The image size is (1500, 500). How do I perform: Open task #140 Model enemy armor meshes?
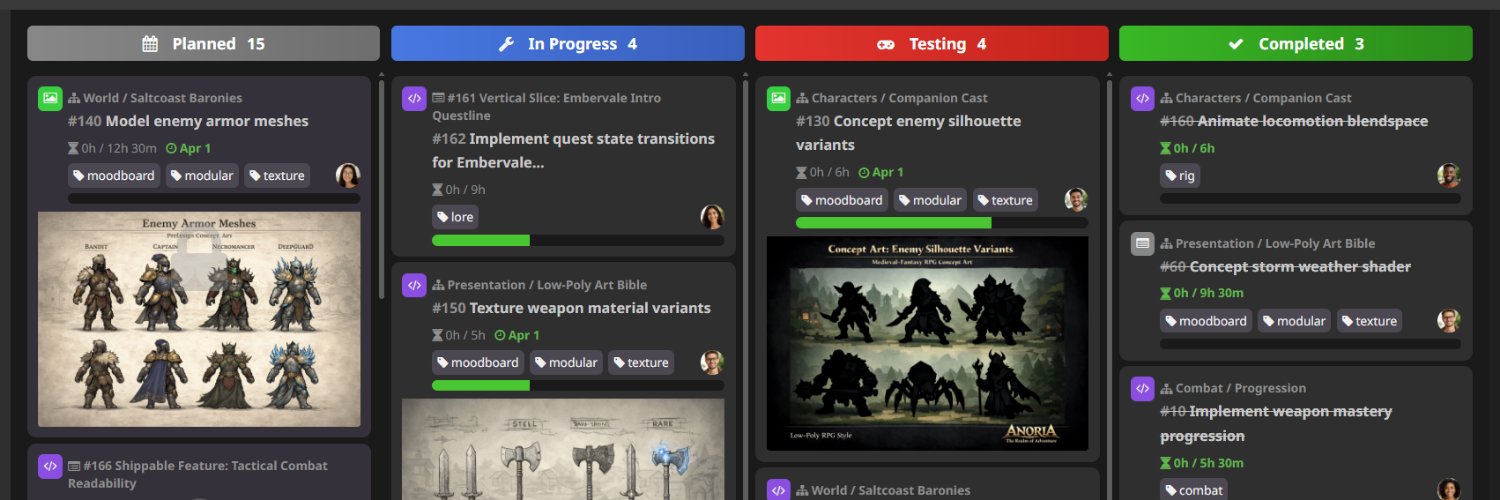(188, 121)
